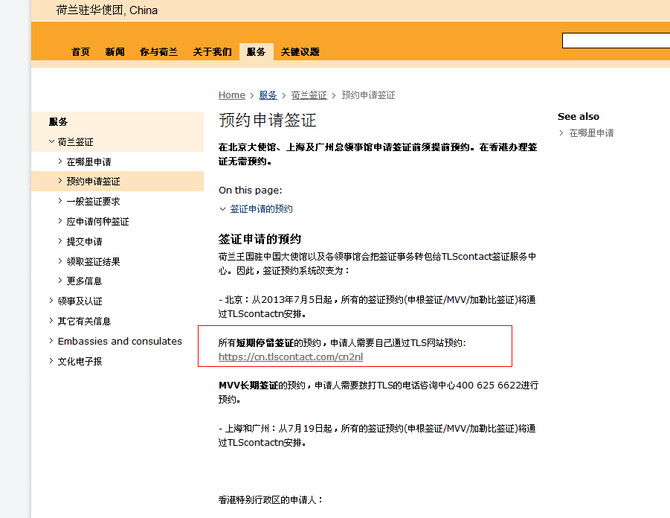Jump to 签证申请的预约 anchor link
The height and width of the screenshot is (518, 670).
tap(261, 209)
